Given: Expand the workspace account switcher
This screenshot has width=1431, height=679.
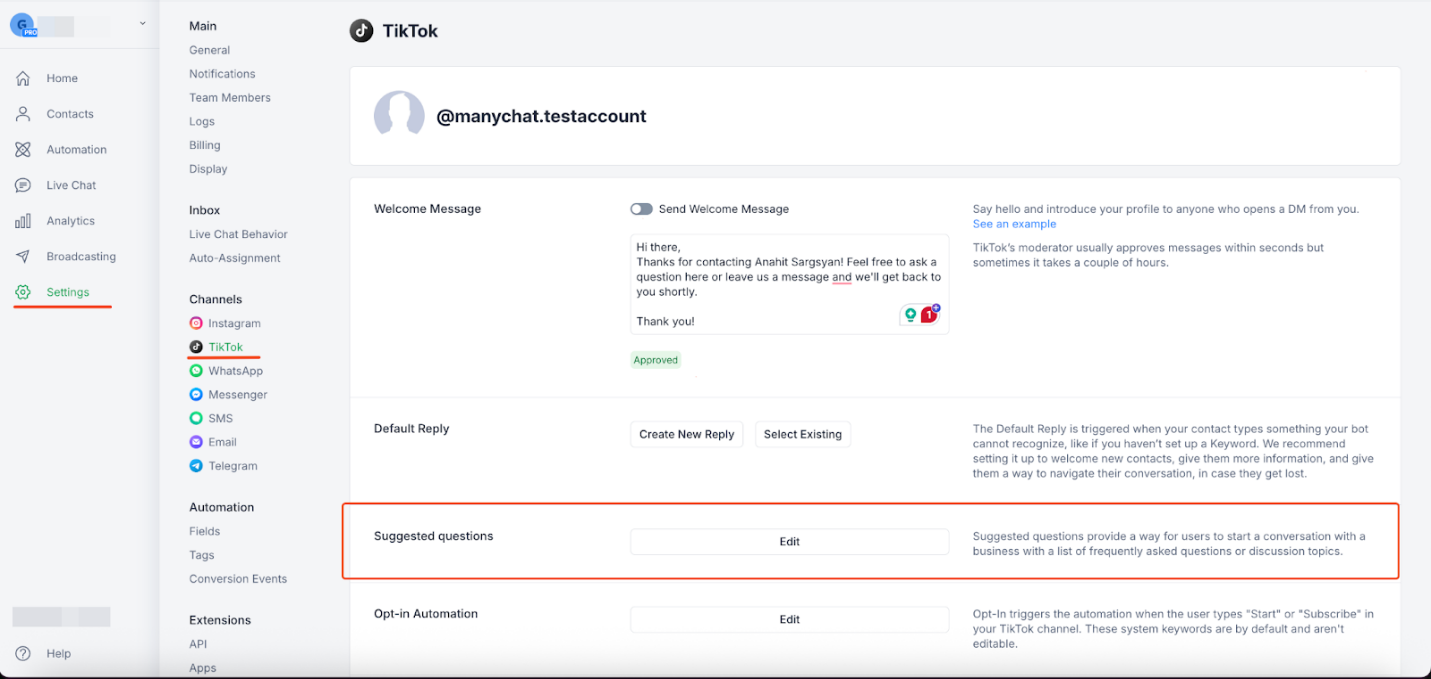Looking at the screenshot, I should [x=143, y=22].
